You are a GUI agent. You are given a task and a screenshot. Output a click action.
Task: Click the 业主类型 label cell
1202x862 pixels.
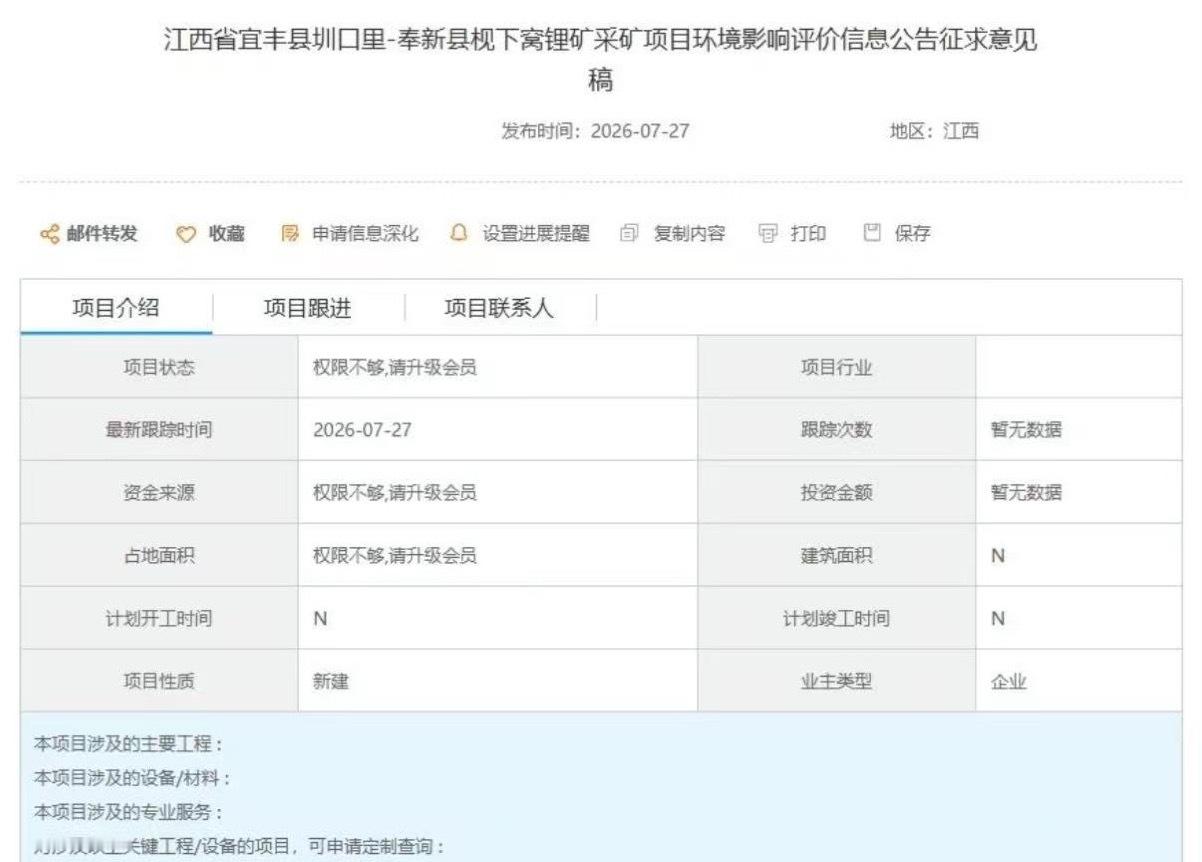837,681
